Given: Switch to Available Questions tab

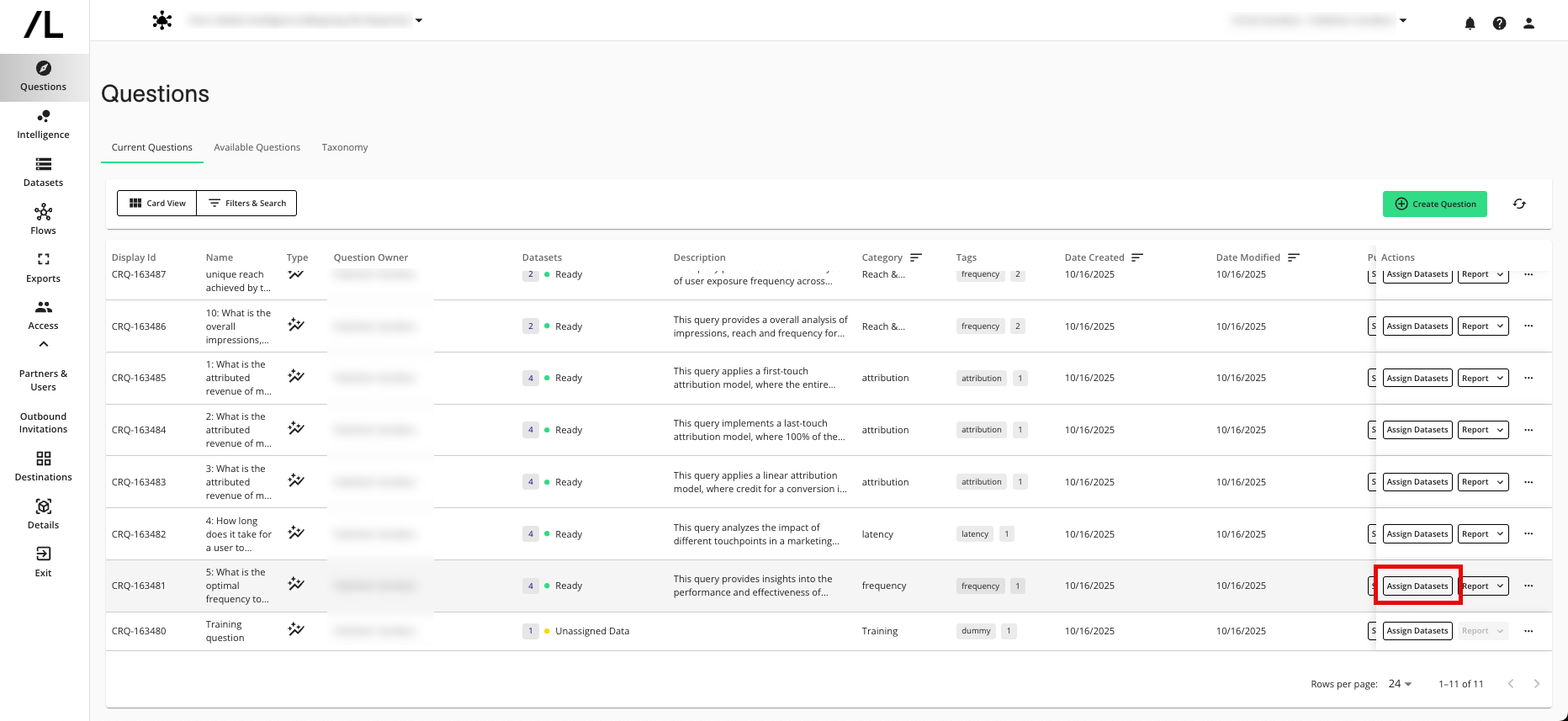Looking at the screenshot, I should [257, 147].
